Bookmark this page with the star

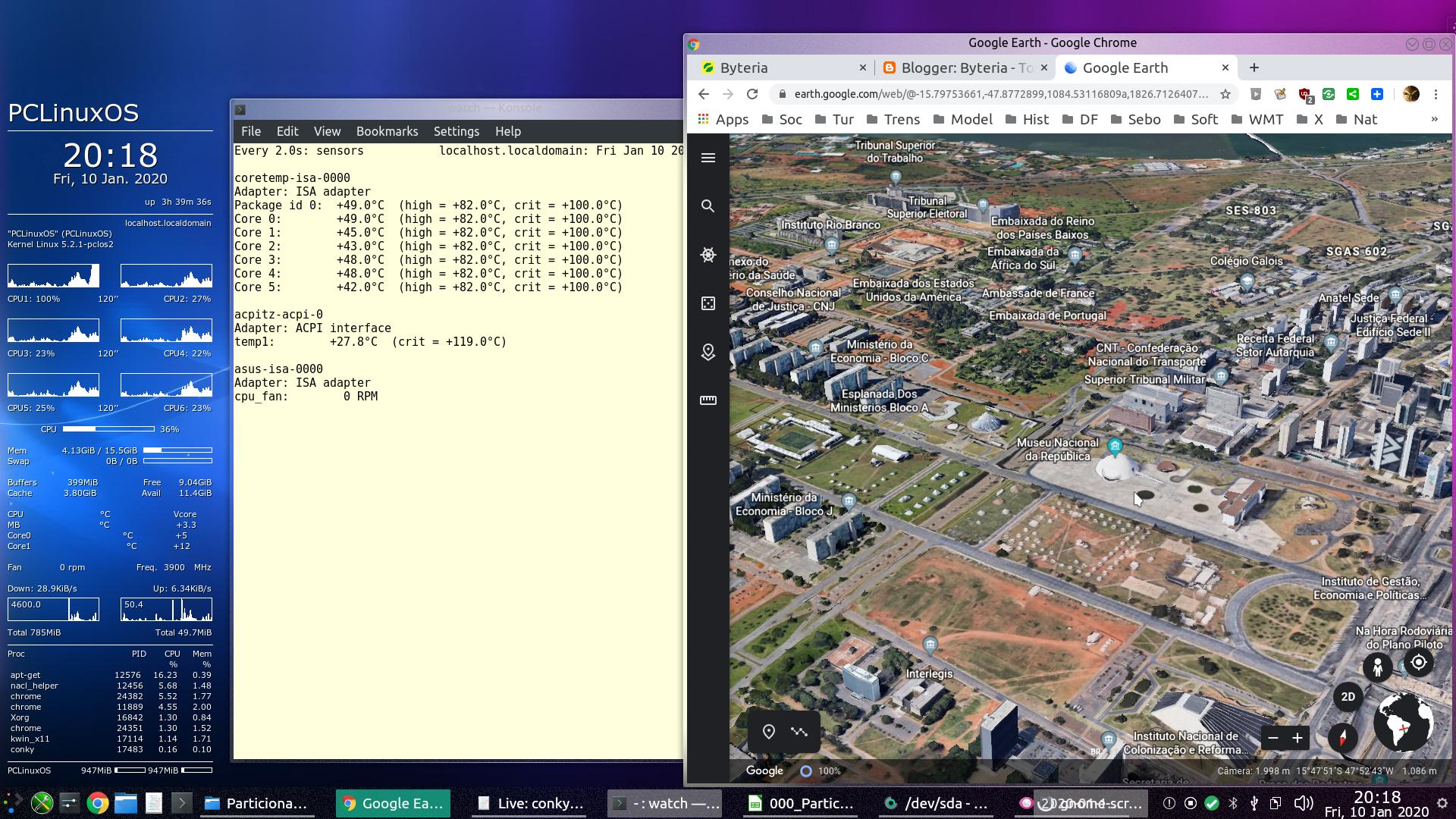point(1225,94)
